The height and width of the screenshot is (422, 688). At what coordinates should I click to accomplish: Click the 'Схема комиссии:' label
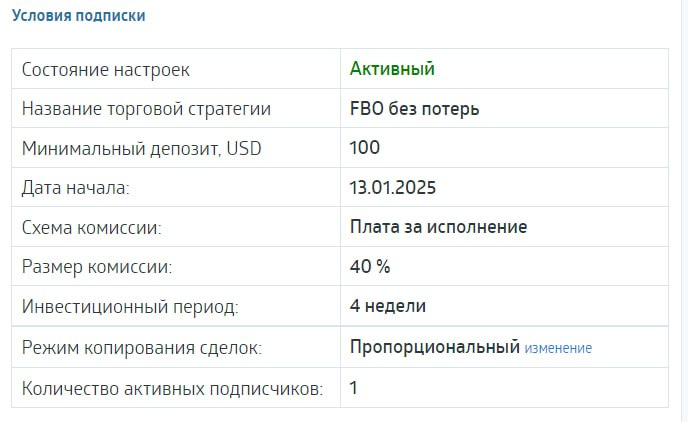coord(92,228)
